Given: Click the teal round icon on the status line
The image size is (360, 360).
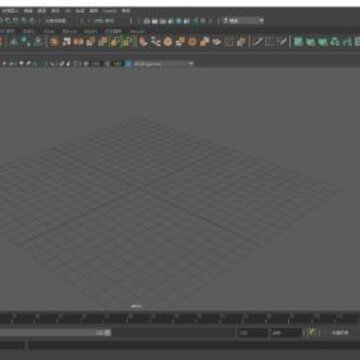Looking at the screenshot, I should point(179,21).
